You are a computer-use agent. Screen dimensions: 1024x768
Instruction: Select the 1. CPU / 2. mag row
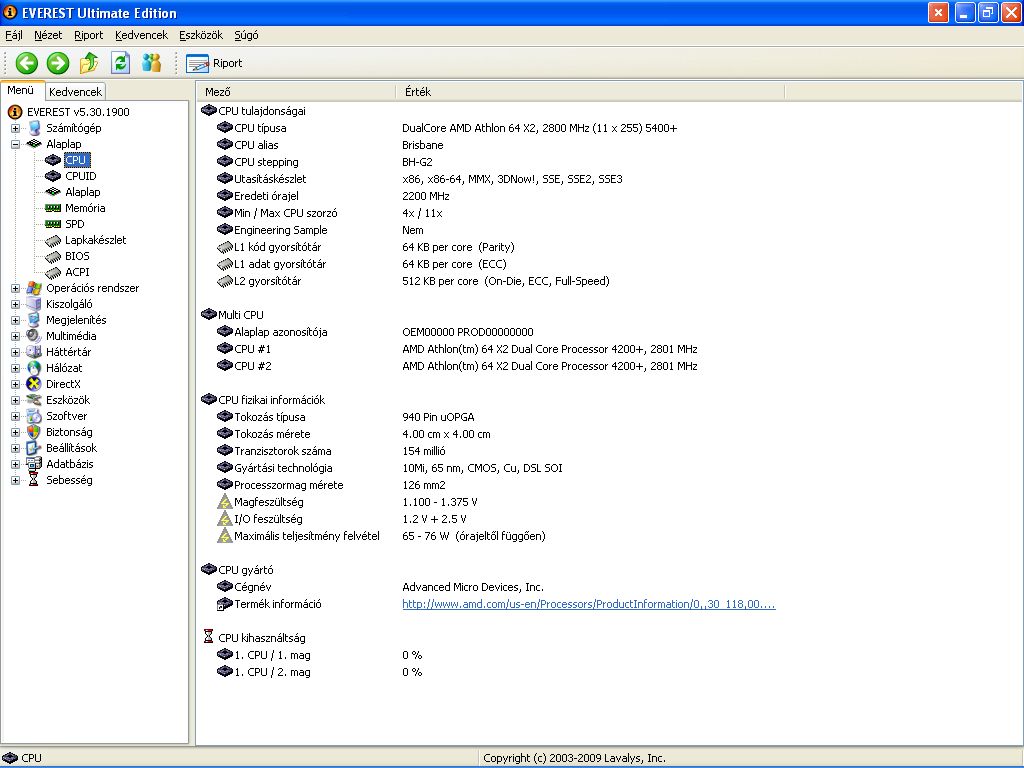(x=320, y=671)
